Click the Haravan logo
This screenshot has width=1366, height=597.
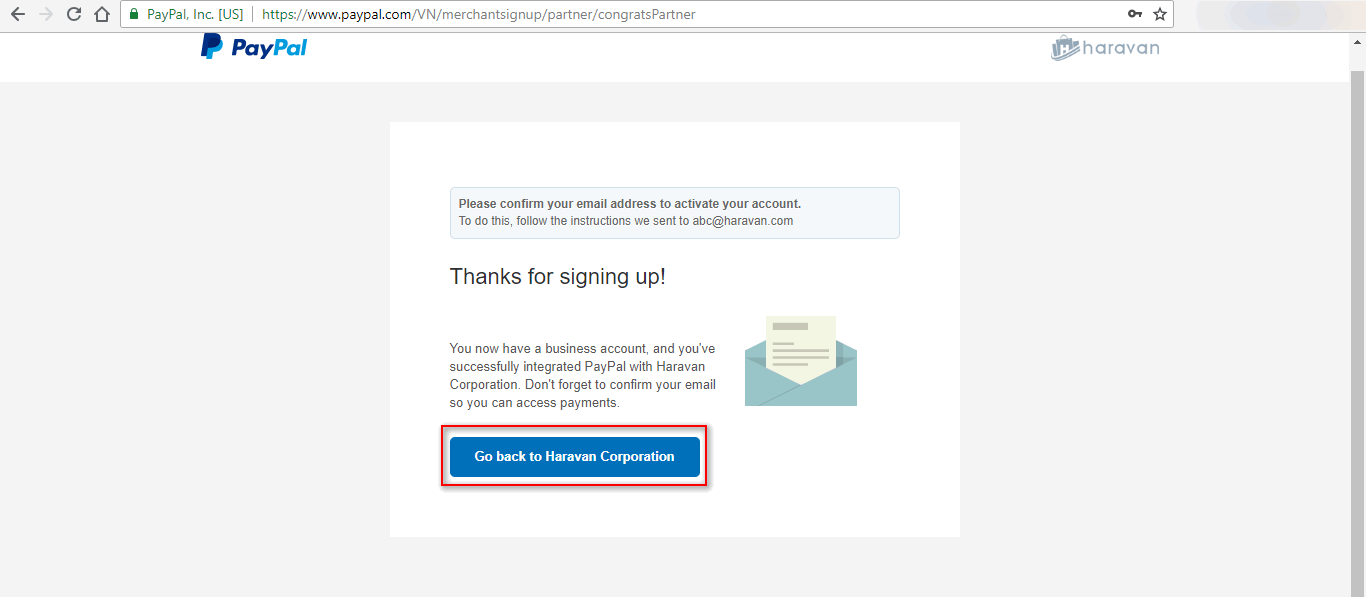pyautogui.click(x=1105, y=47)
